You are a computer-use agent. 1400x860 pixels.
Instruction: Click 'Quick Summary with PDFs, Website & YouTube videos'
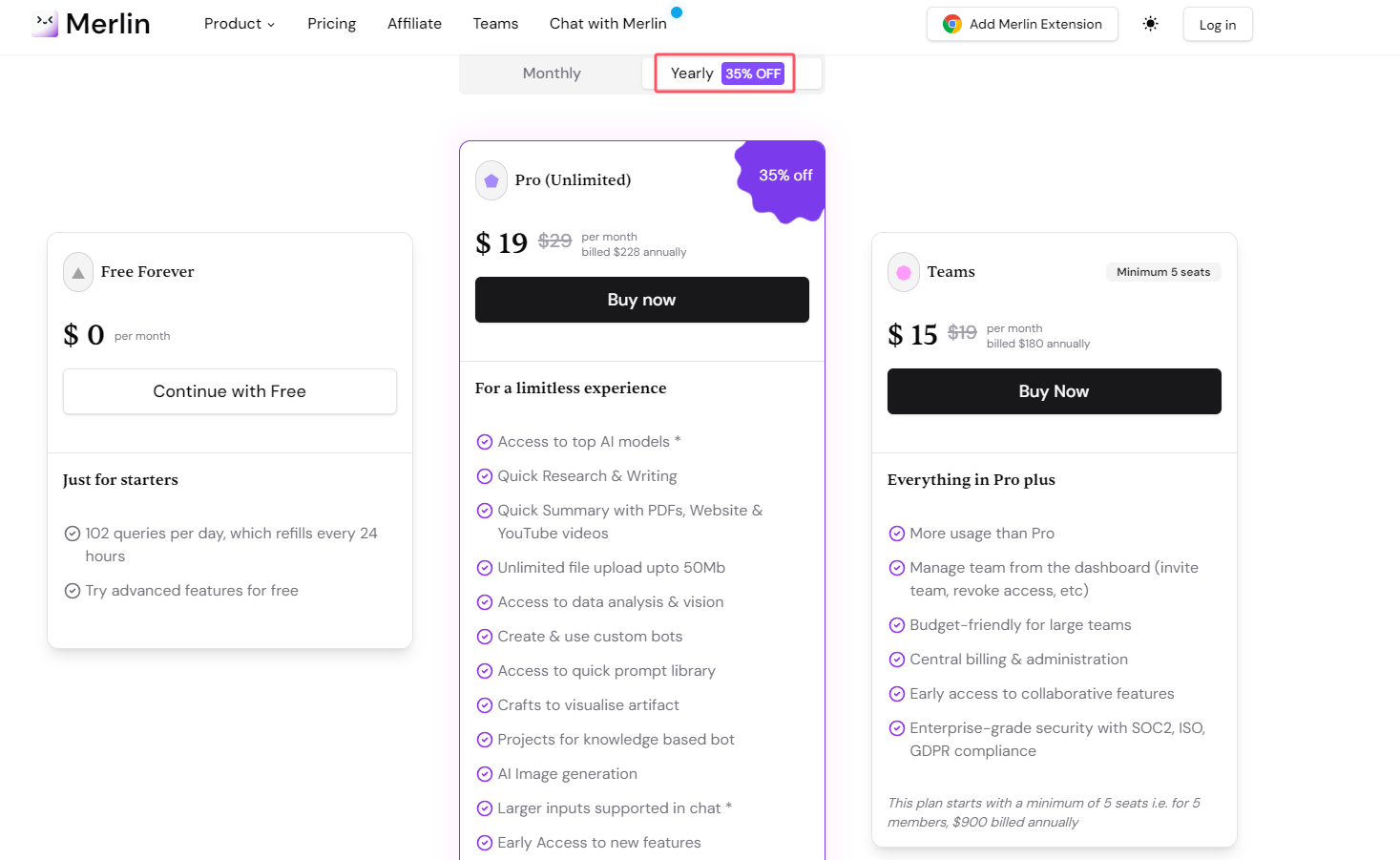click(630, 522)
